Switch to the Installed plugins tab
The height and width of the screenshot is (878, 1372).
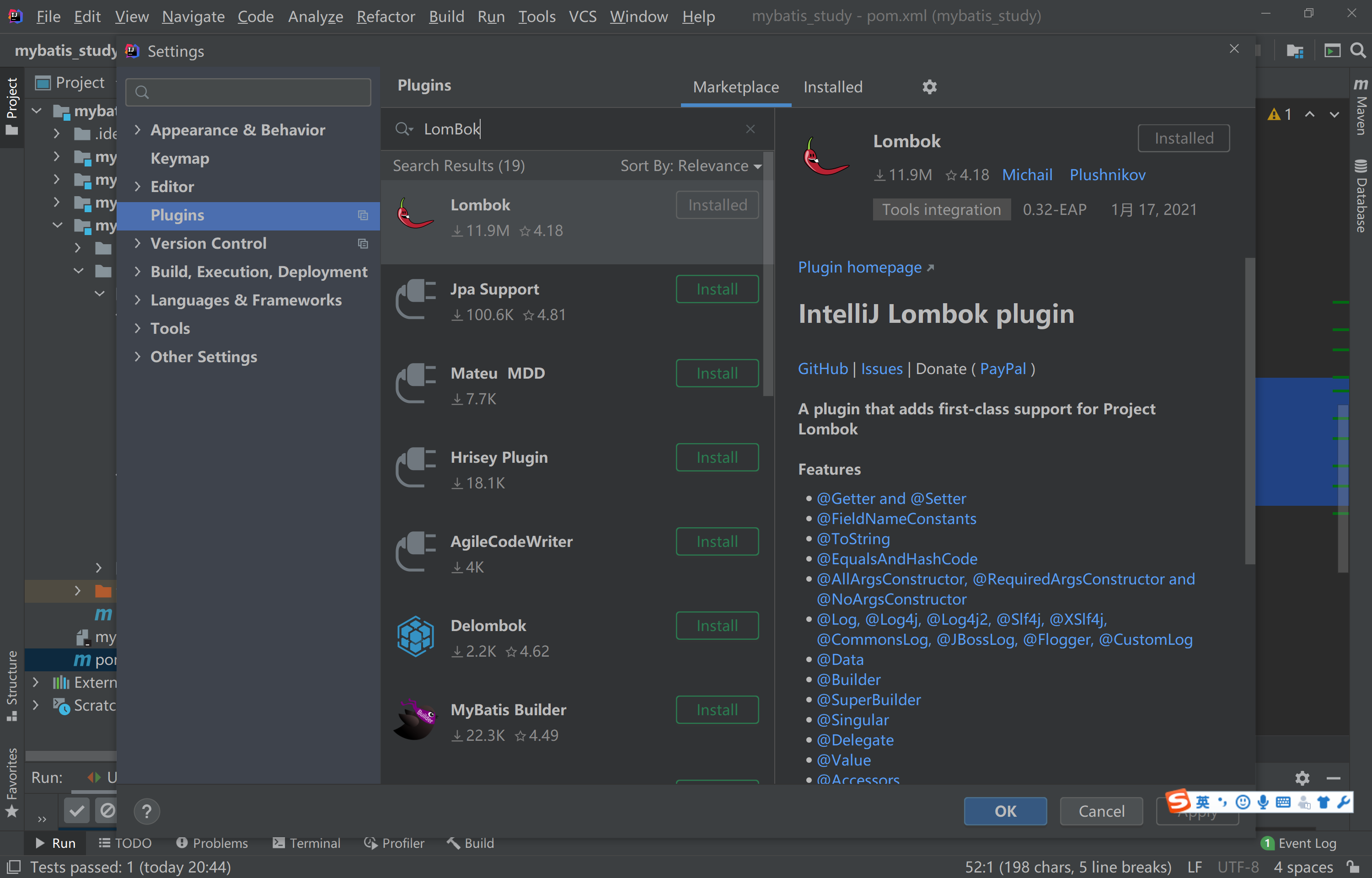tap(832, 87)
